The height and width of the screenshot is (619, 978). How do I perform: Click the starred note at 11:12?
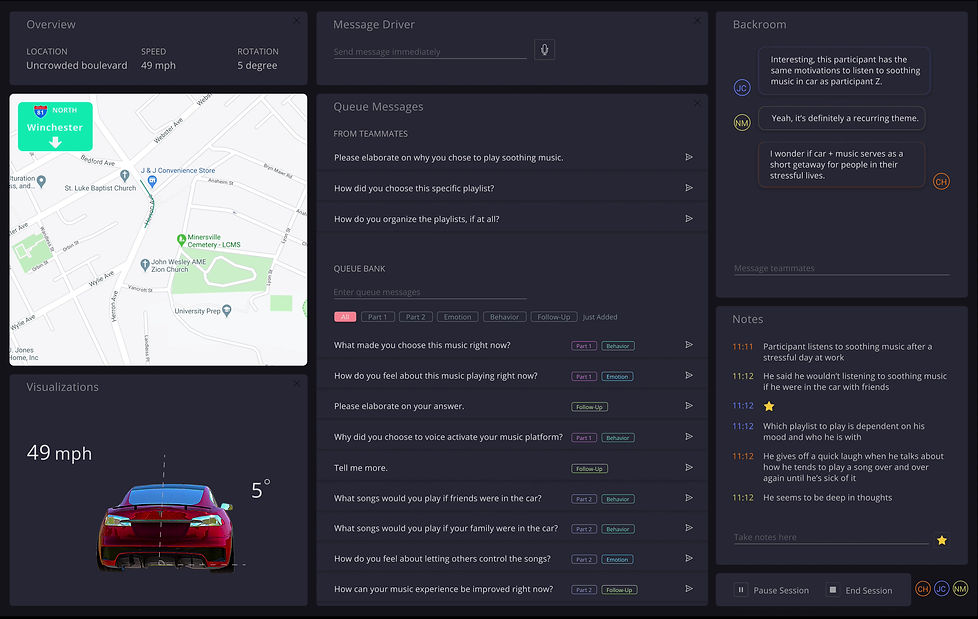point(769,406)
